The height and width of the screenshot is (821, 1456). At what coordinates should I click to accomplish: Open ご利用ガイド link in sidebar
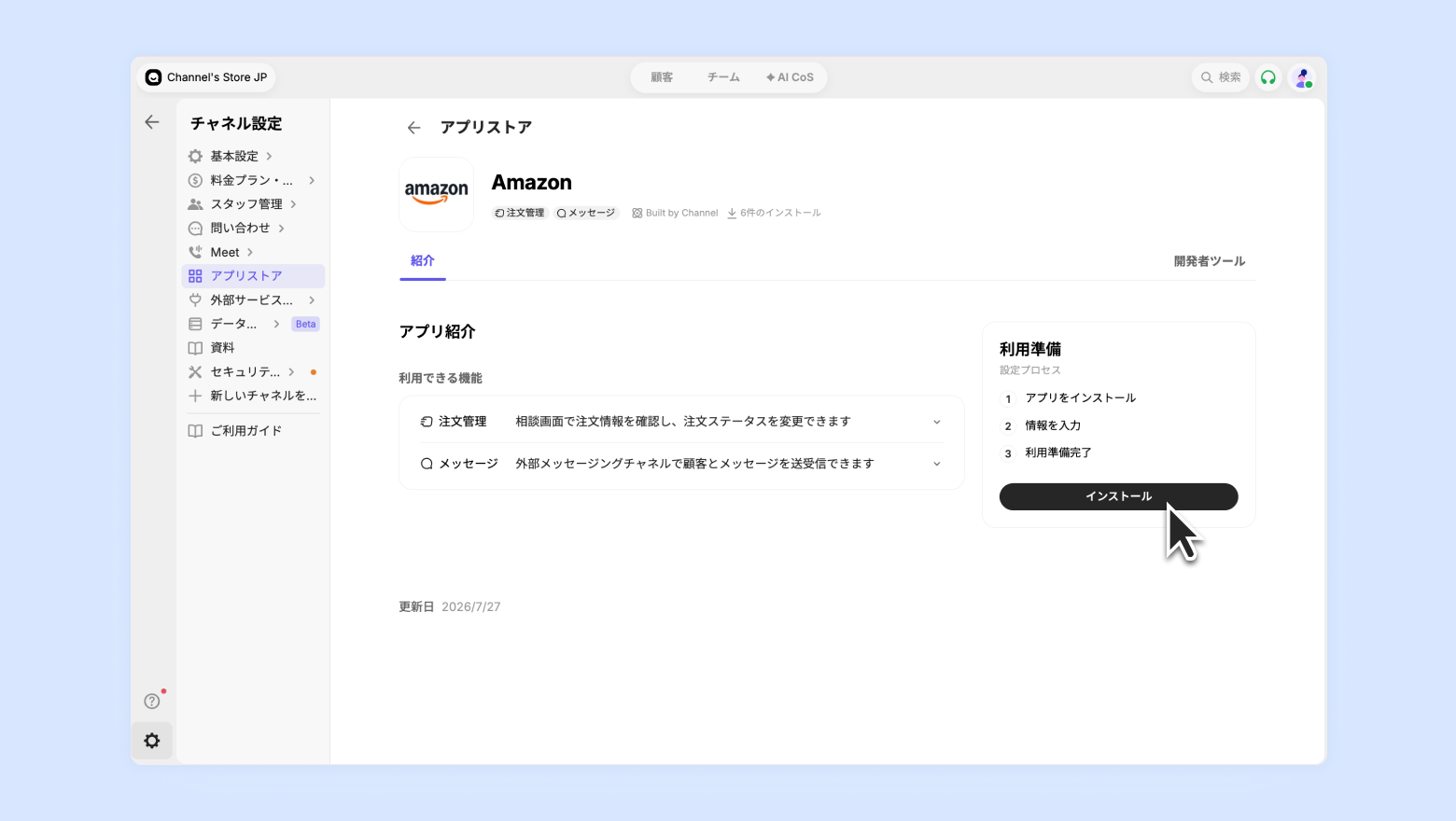(x=245, y=430)
